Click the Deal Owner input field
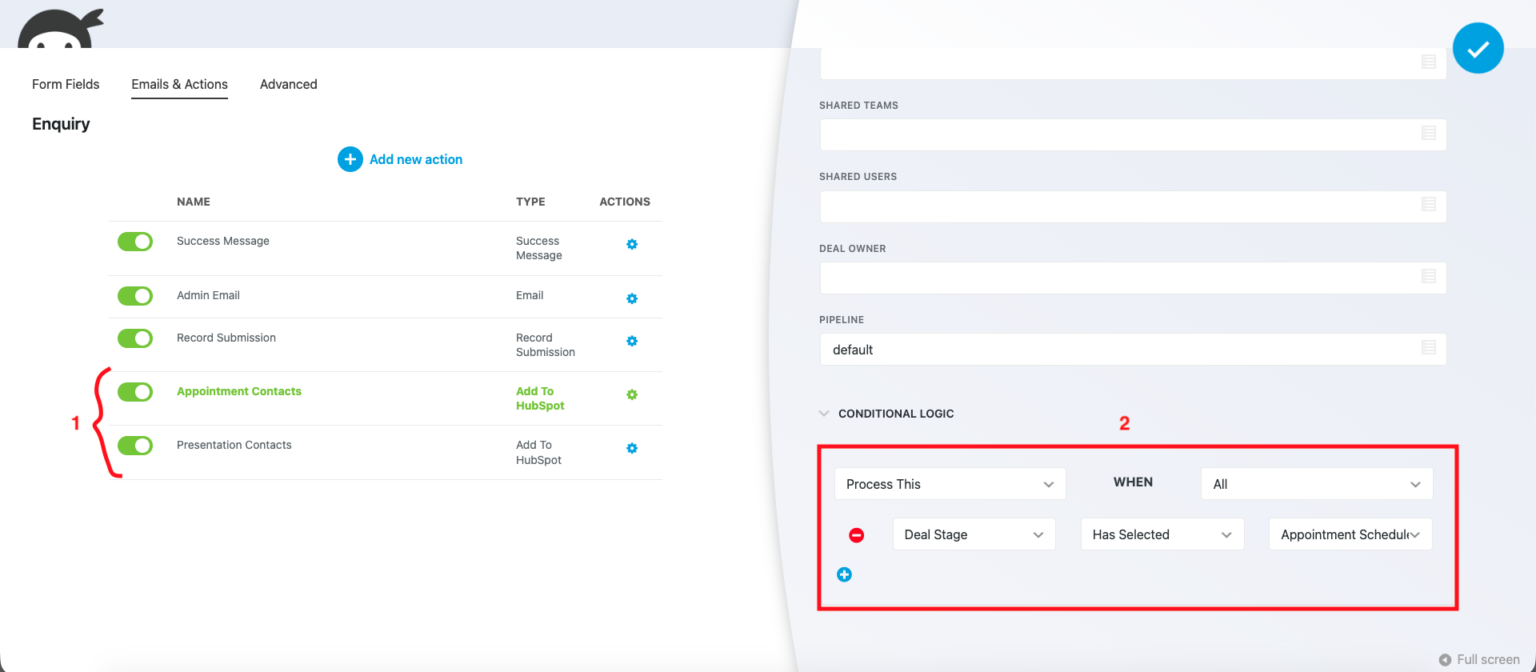 point(1133,277)
